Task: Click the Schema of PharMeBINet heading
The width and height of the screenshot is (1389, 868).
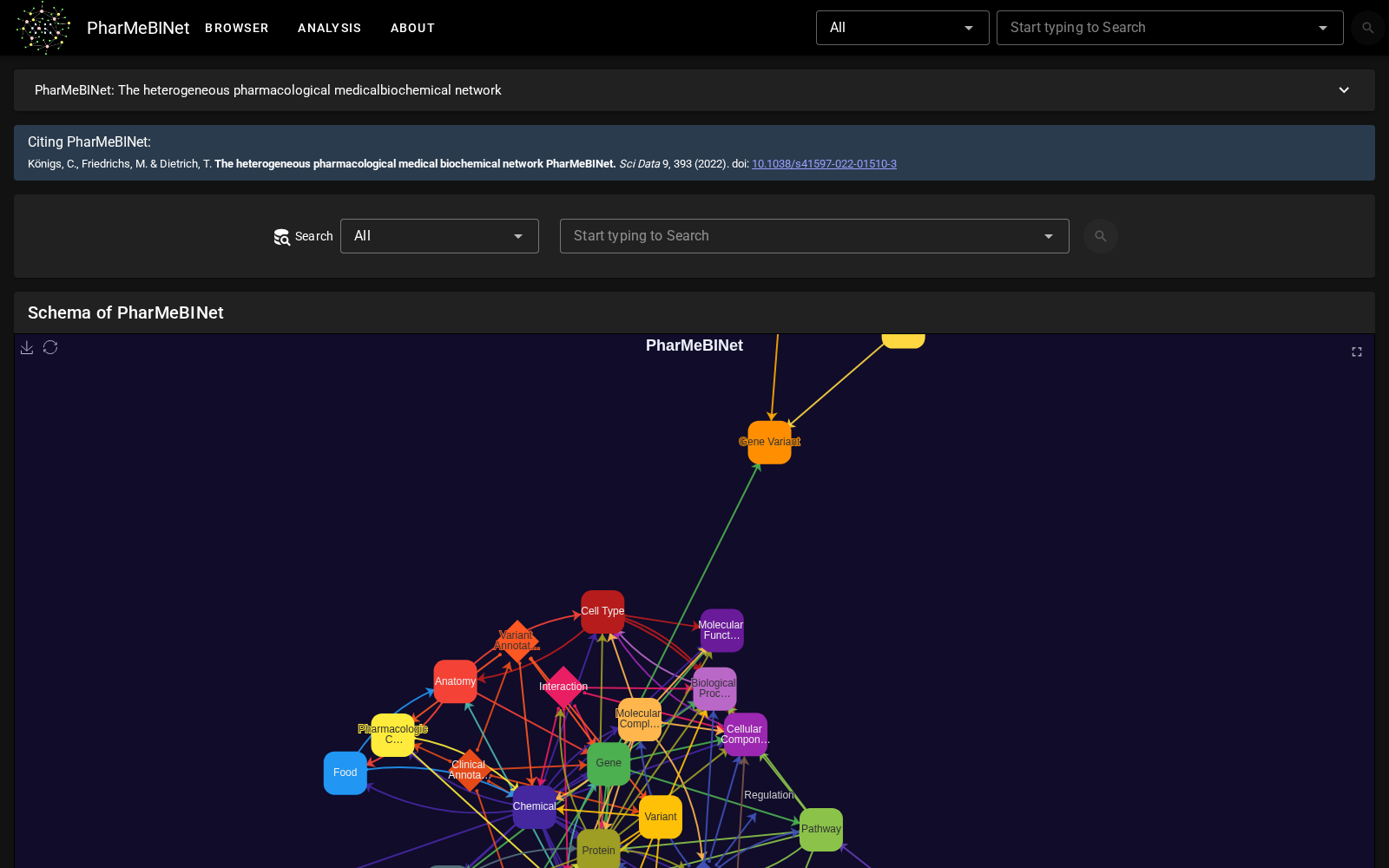Action: coord(126,312)
